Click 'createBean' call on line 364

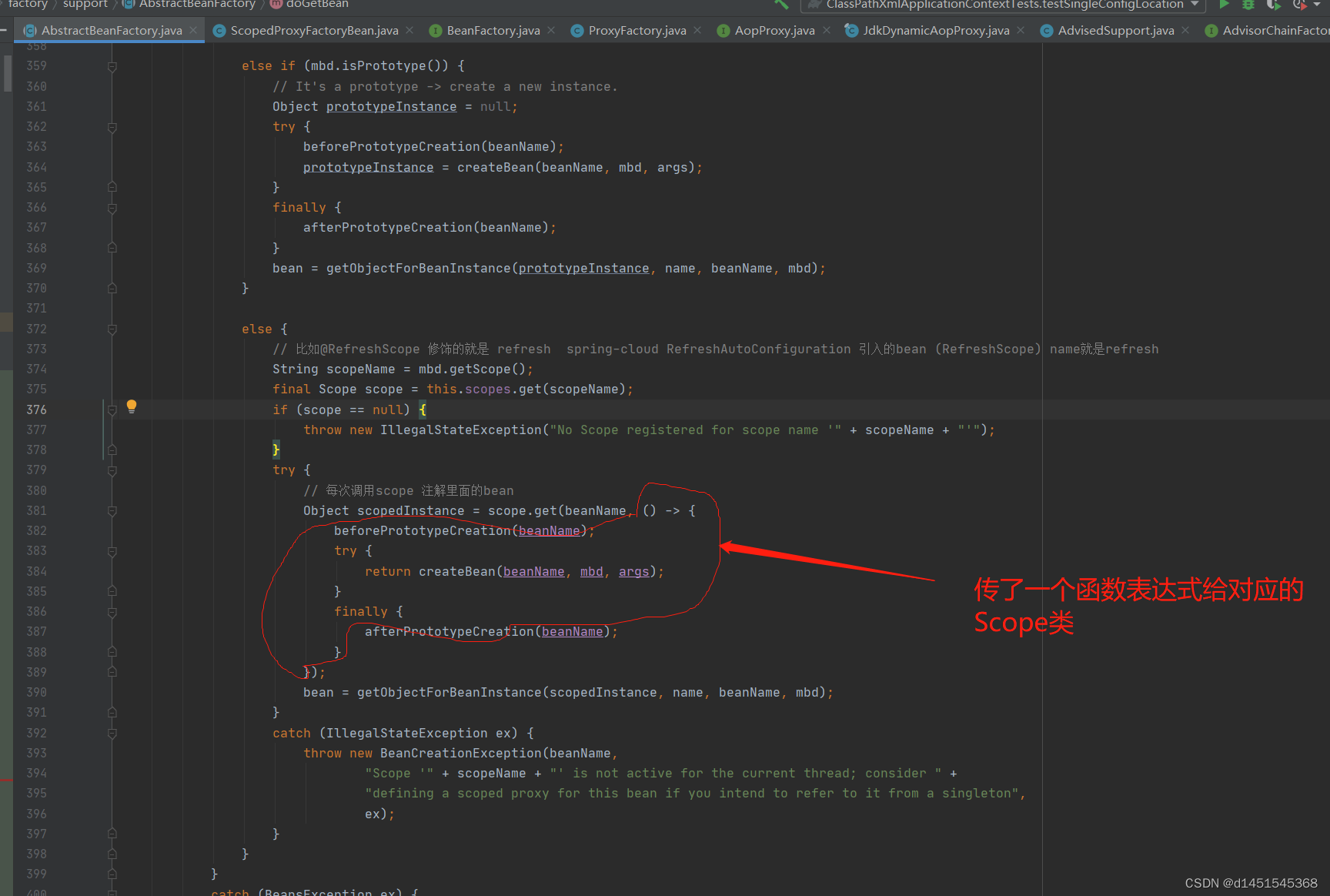tap(496, 168)
